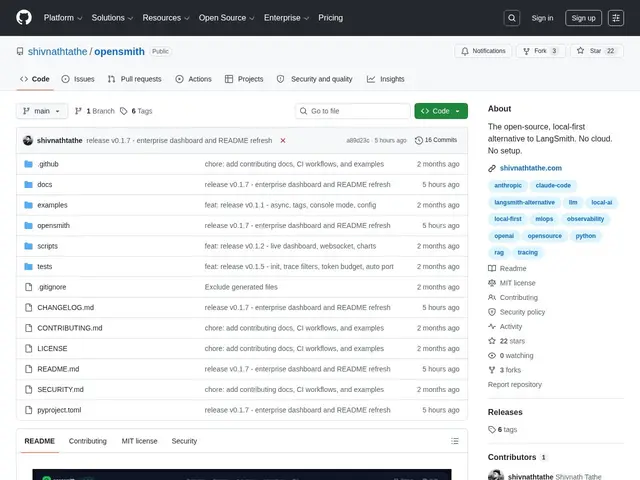
Task: Click the claude-code topic tag
Action: pyautogui.click(x=553, y=185)
